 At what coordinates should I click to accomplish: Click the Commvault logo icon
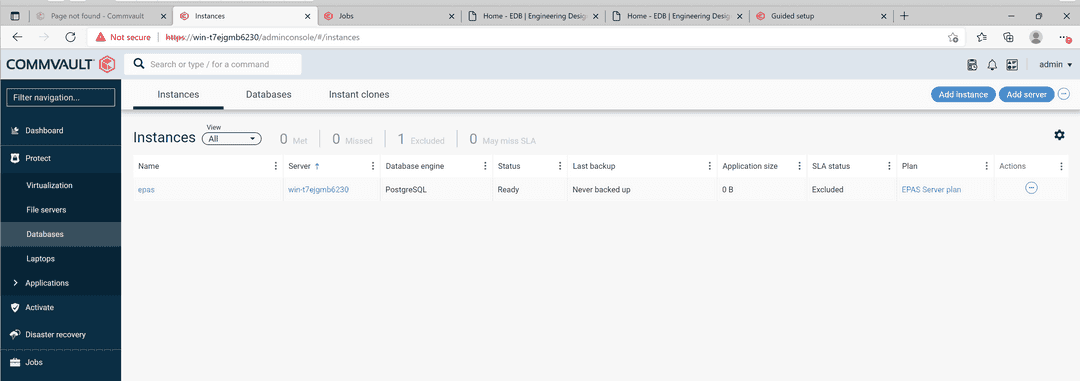107,64
